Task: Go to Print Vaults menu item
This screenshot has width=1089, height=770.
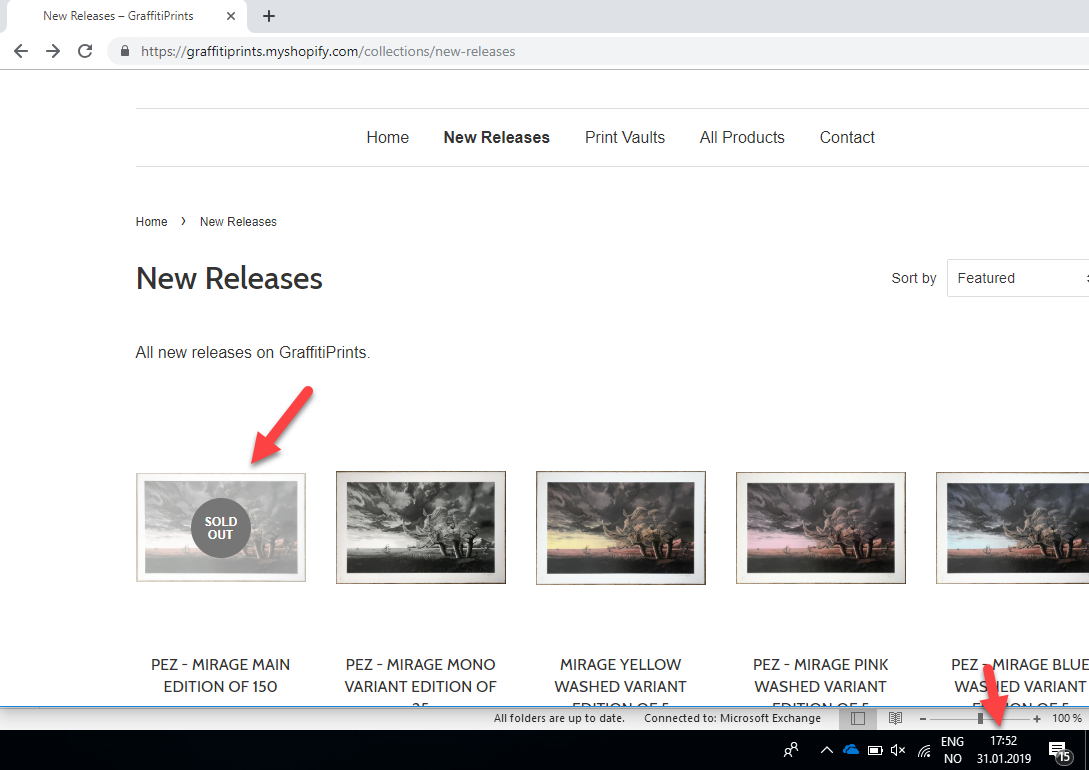Action: coord(624,138)
